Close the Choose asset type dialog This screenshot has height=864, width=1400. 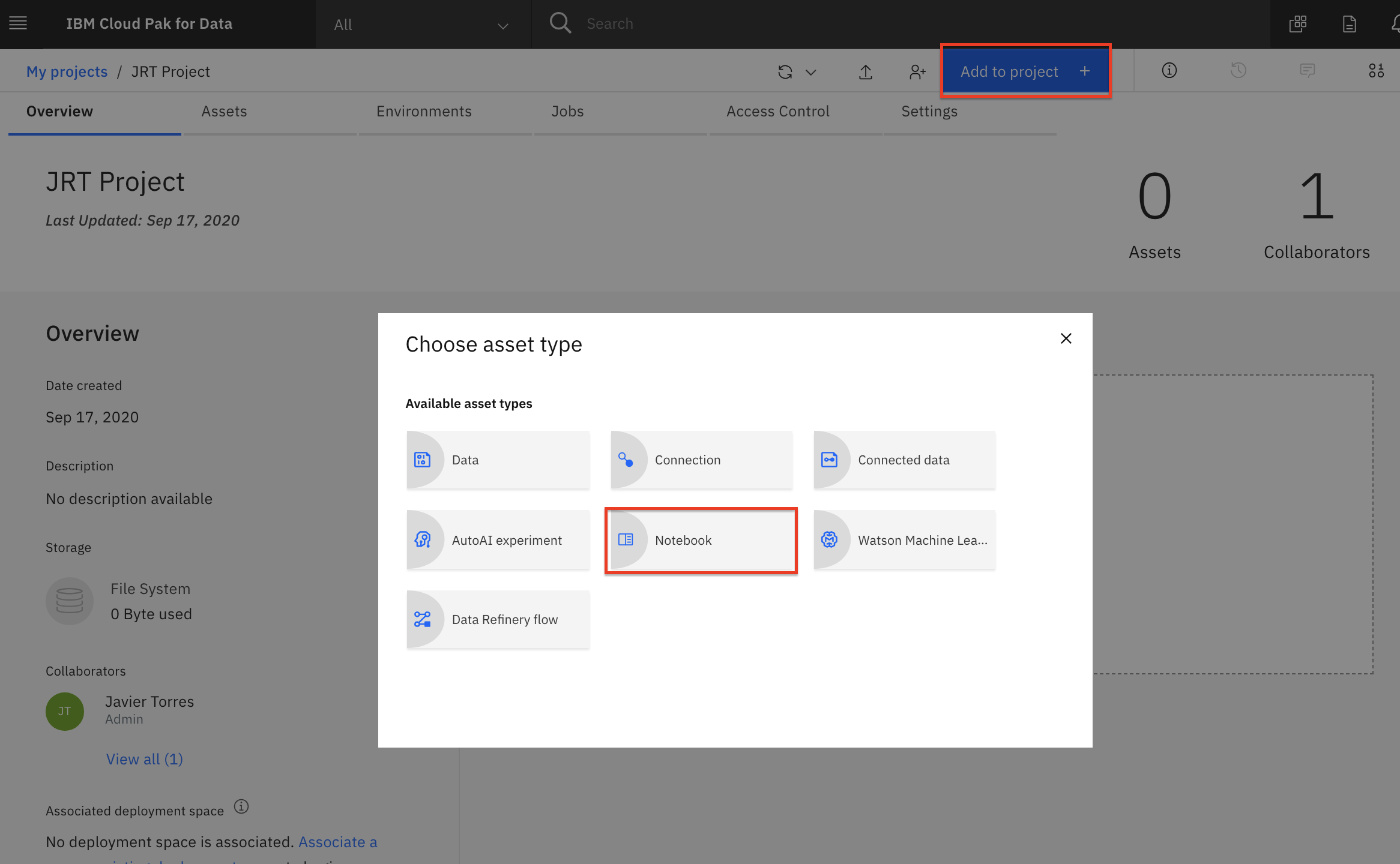pyautogui.click(x=1066, y=339)
